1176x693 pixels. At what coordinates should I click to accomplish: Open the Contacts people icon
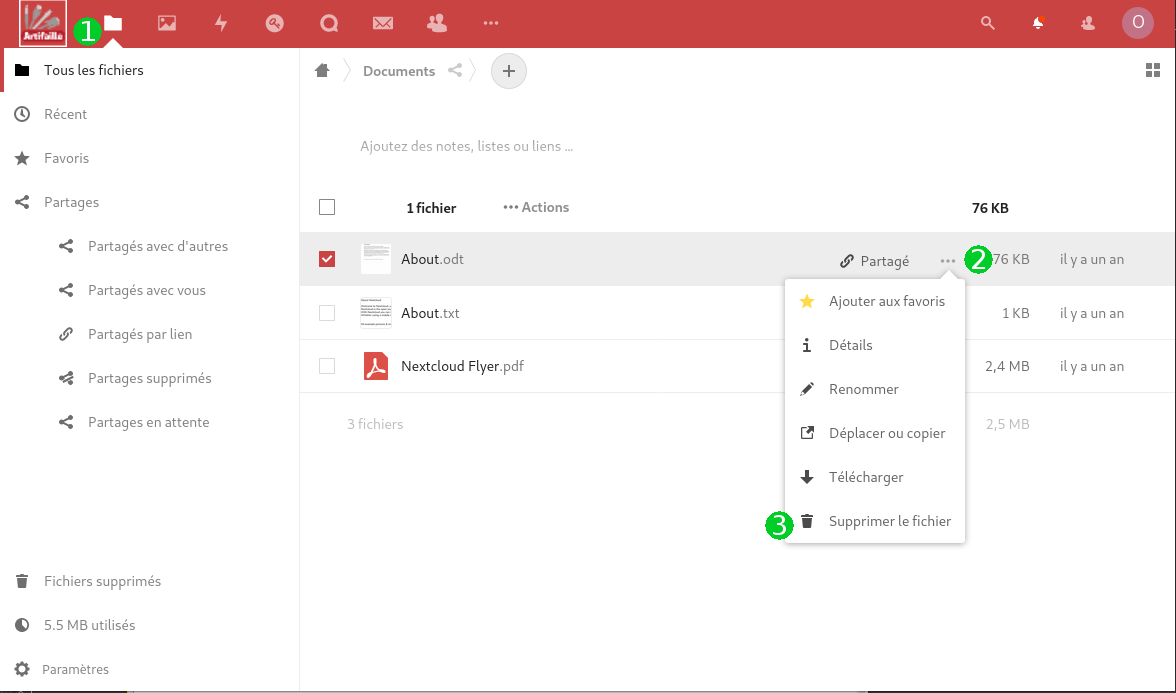pyautogui.click(x=436, y=23)
